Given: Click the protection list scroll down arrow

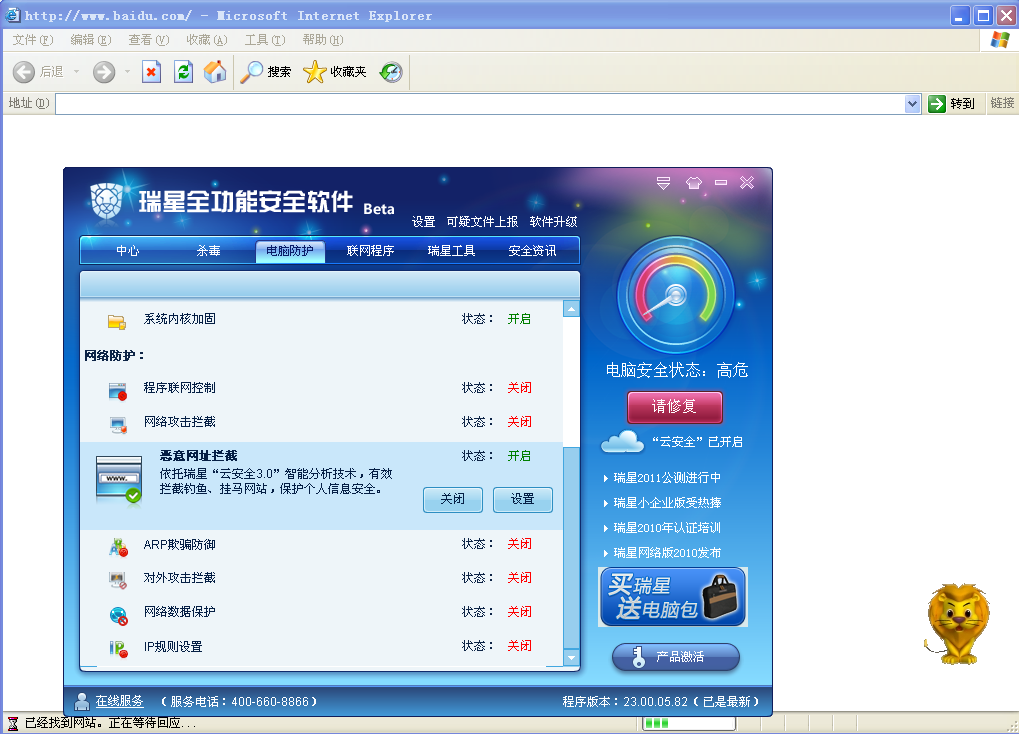Looking at the screenshot, I should point(571,658).
